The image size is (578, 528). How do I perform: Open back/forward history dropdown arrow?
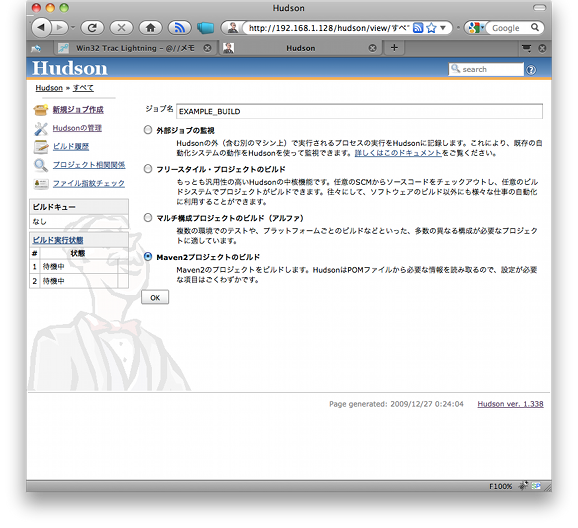coord(73,28)
